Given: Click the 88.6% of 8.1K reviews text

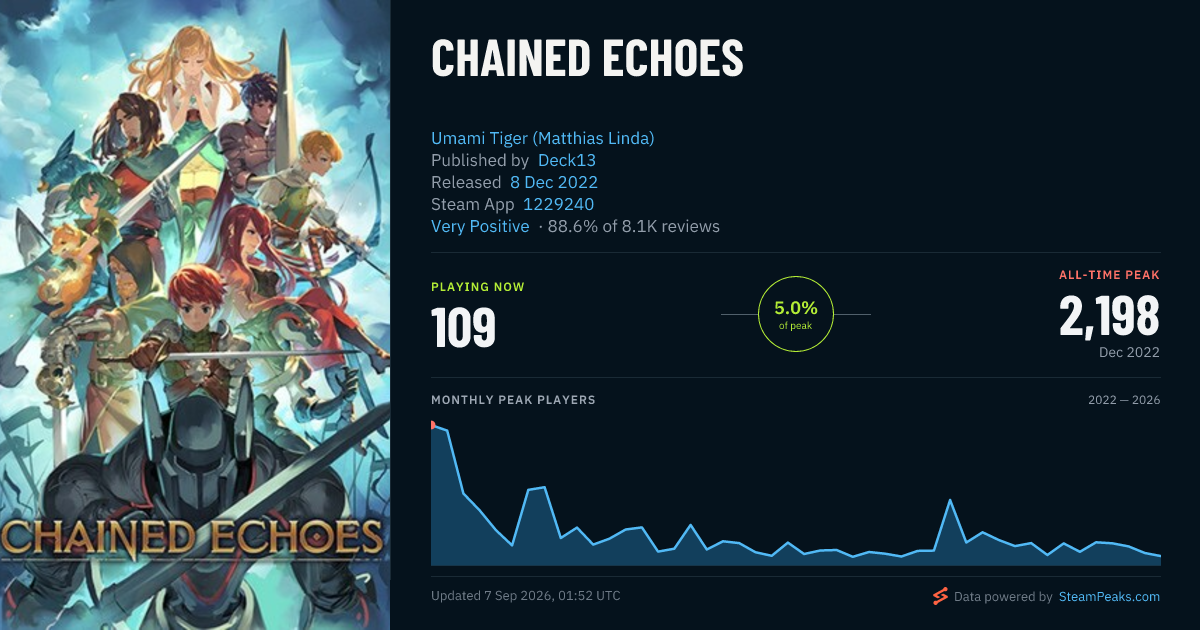Looking at the screenshot, I should tap(634, 226).
